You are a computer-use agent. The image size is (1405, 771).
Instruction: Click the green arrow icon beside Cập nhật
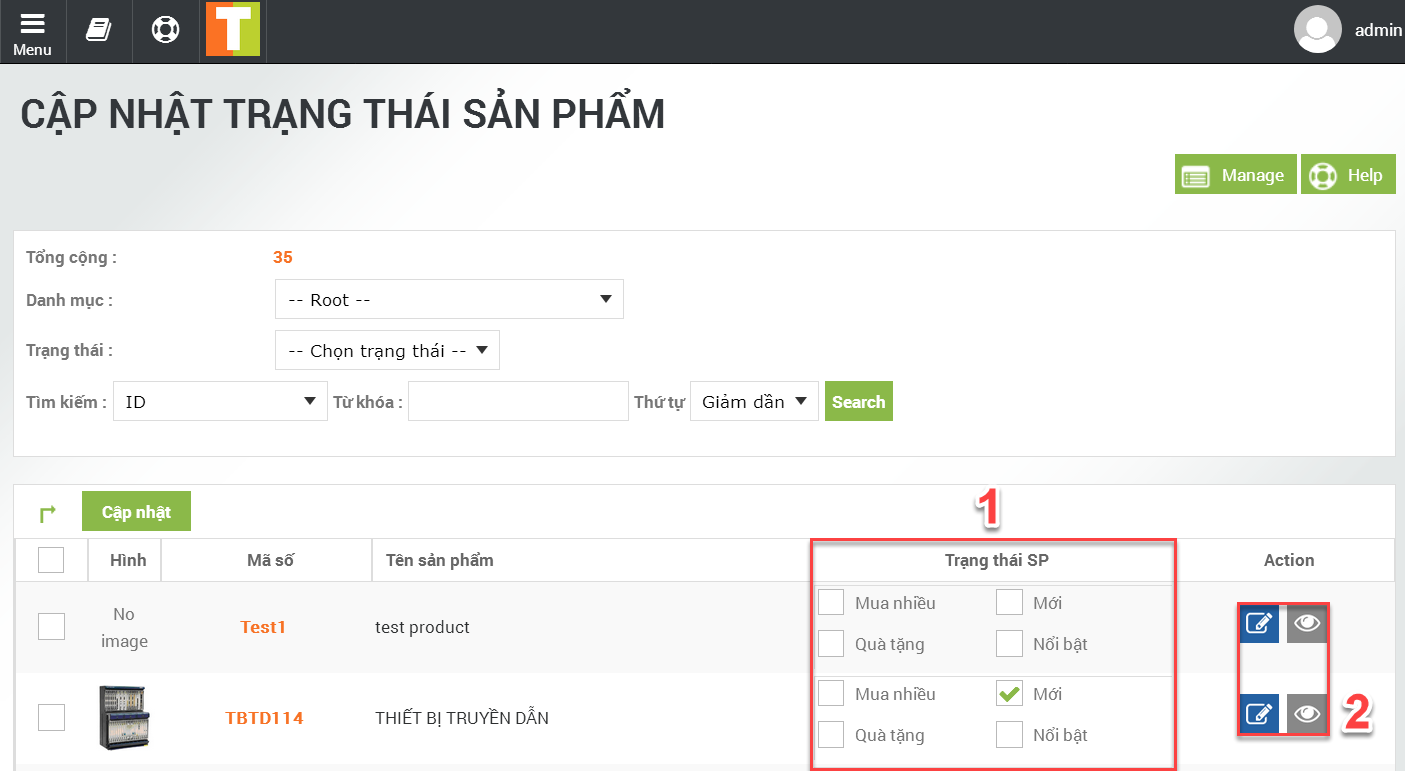[x=47, y=513]
